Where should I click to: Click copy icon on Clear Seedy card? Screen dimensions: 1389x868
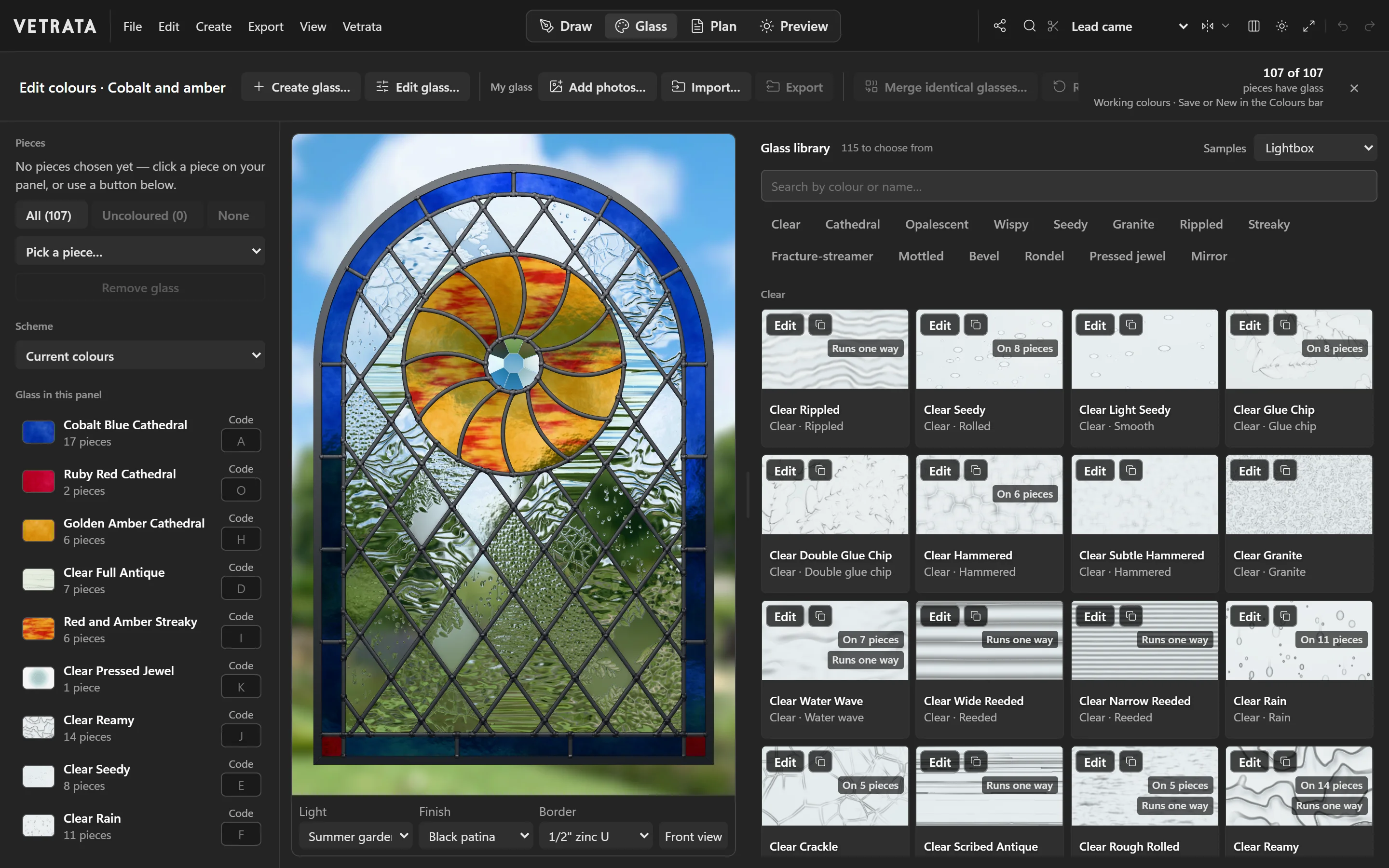(975, 325)
